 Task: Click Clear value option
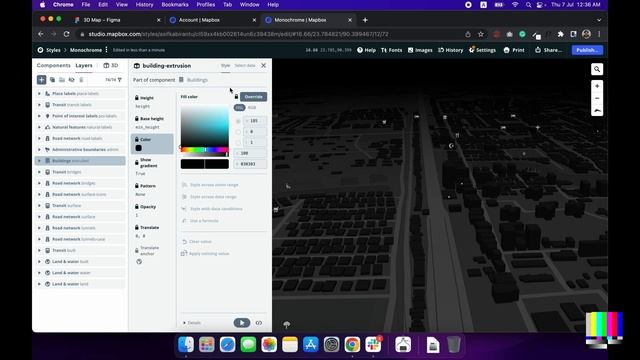196,242
